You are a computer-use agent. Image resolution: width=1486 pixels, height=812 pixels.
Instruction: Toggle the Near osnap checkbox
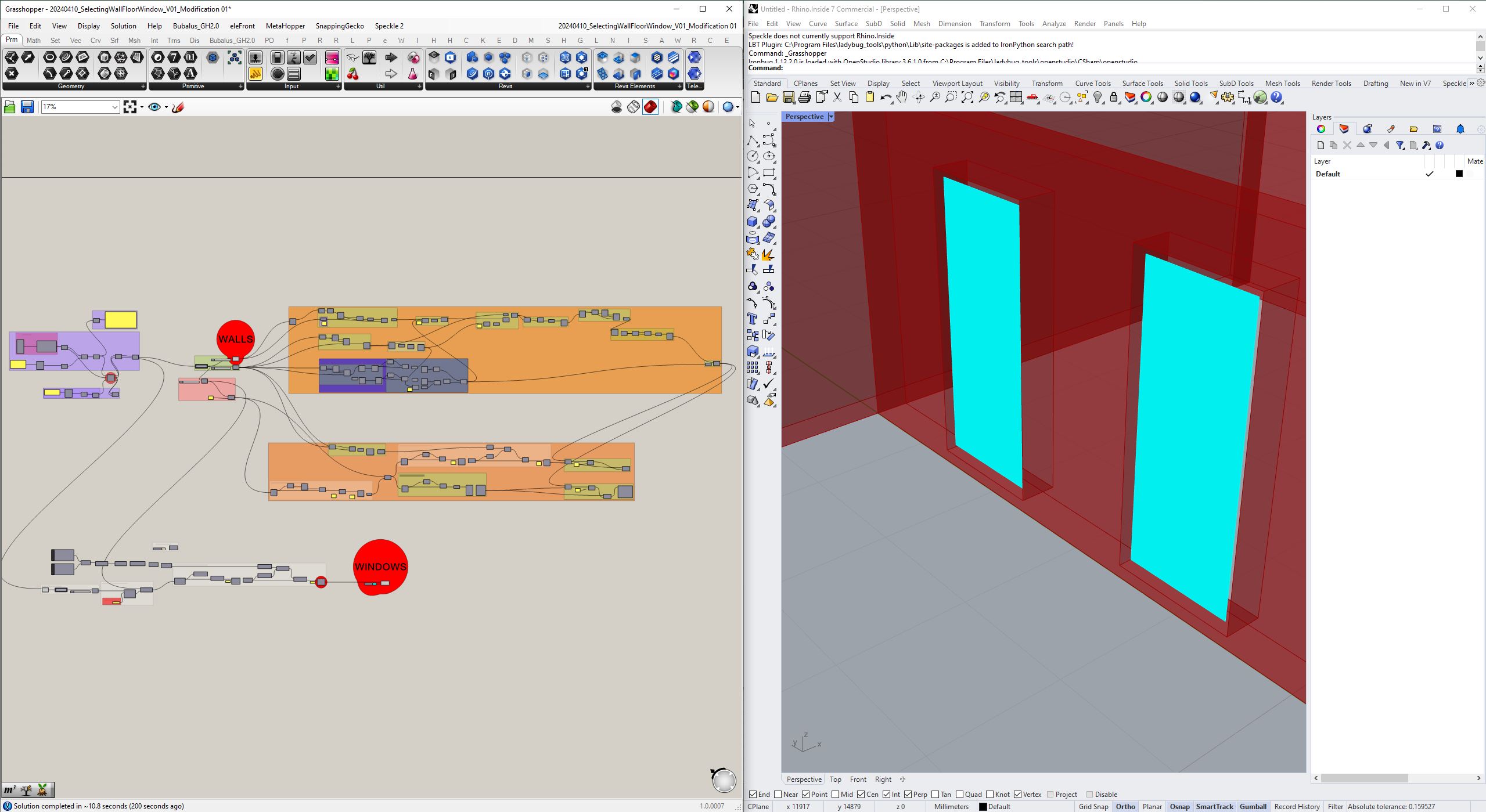point(778,795)
